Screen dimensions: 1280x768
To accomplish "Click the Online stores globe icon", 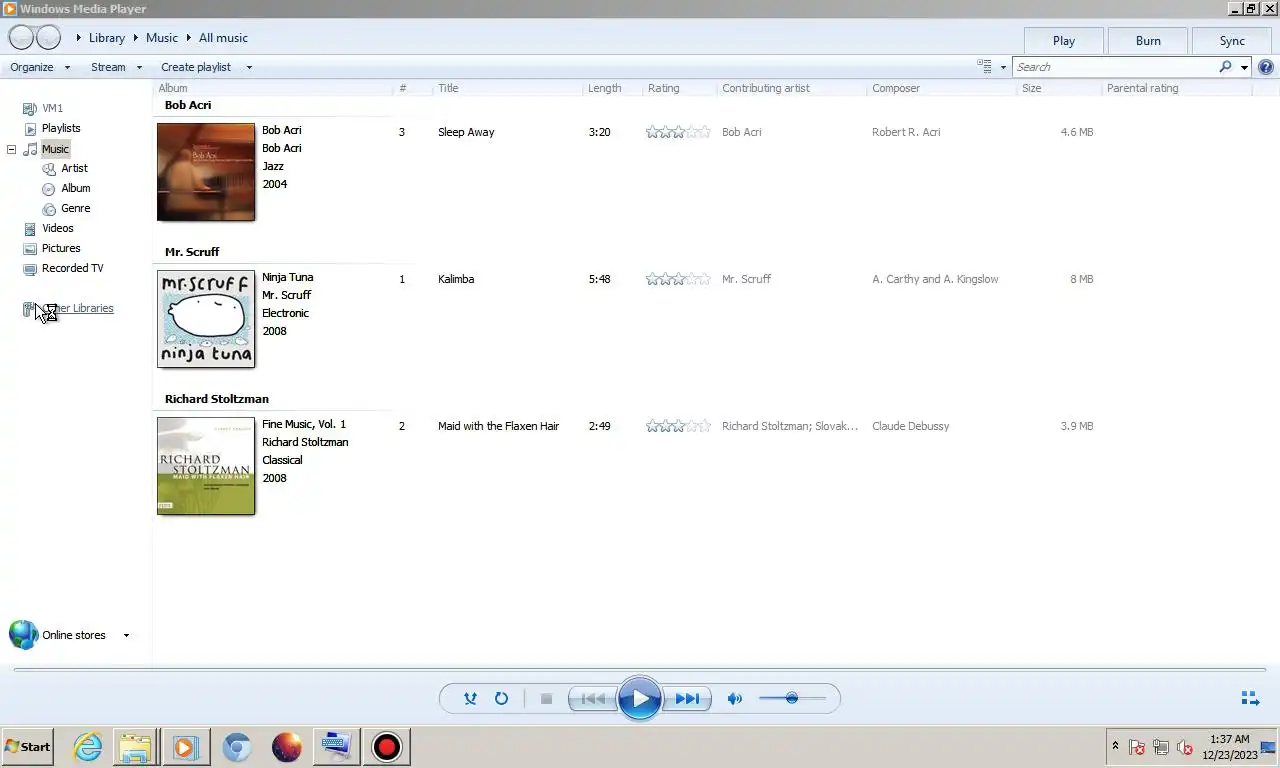I will point(23,635).
